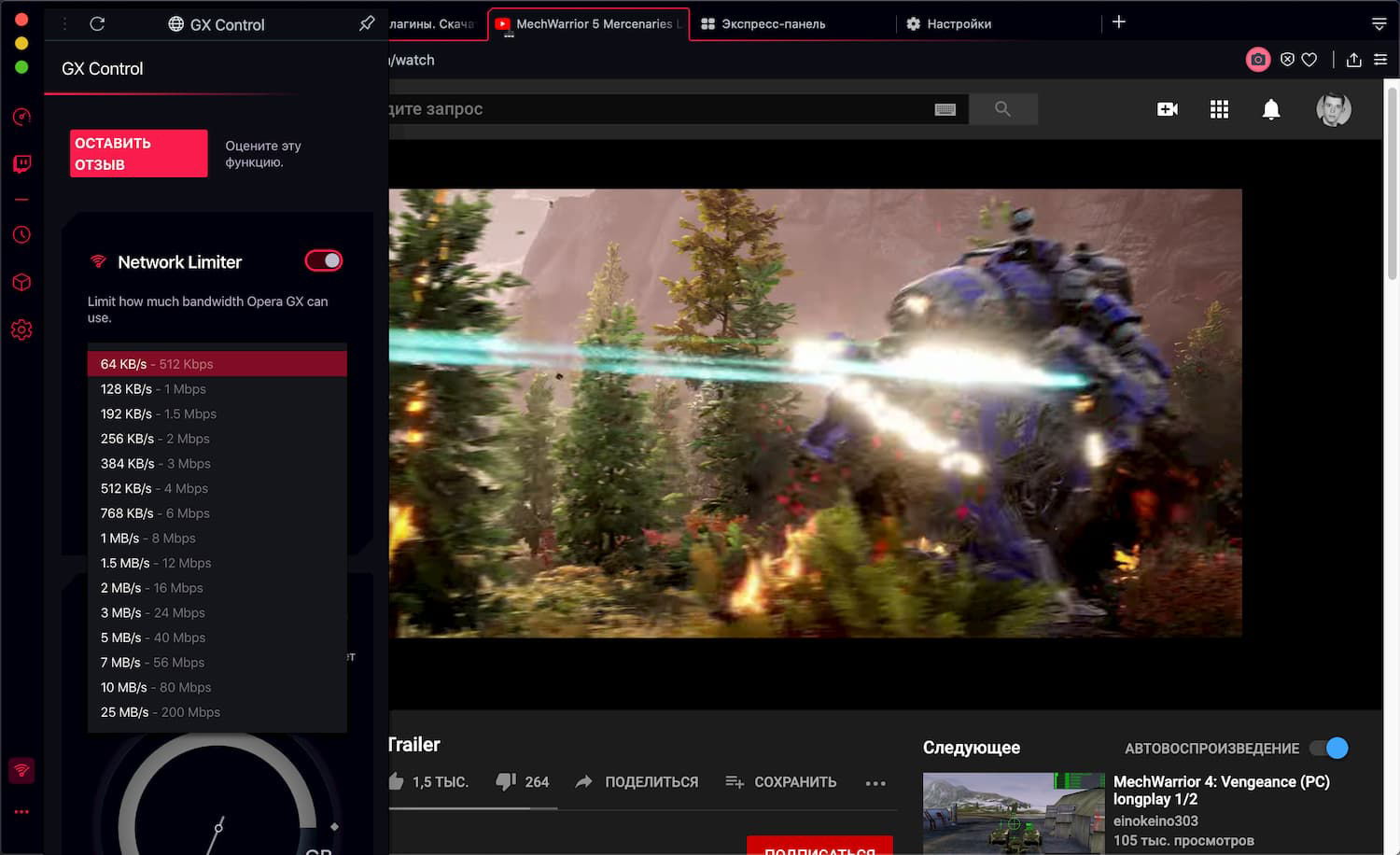The height and width of the screenshot is (855, 1400).
Task: Open the ad blocker shield icon
Action: (x=1287, y=60)
